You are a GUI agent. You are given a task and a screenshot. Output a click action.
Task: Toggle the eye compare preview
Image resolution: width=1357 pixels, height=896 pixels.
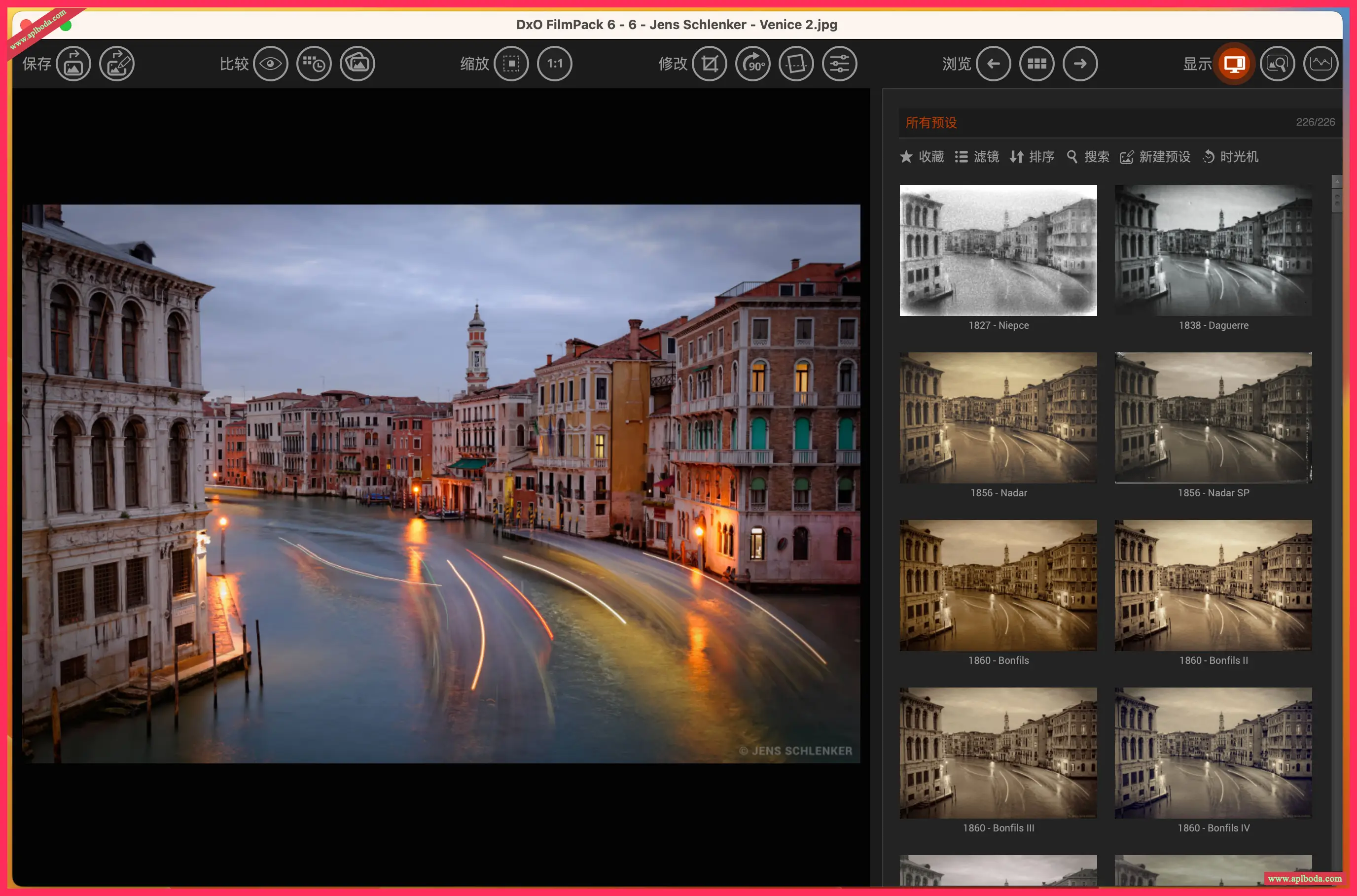270,64
